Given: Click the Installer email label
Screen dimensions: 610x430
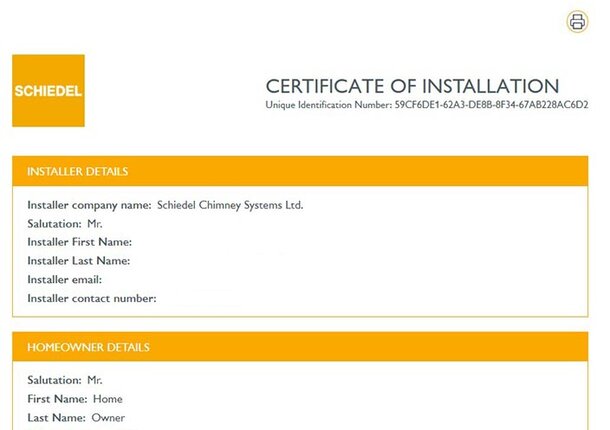Looking at the screenshot, I should tap(65, 279).
